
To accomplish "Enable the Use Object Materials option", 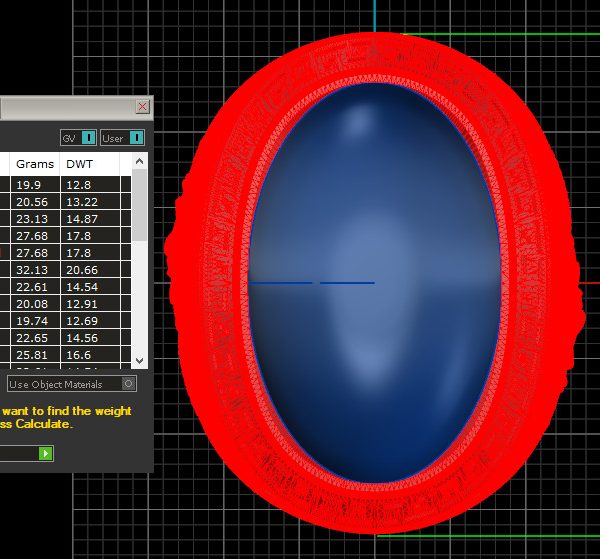I will pos(128,384).
